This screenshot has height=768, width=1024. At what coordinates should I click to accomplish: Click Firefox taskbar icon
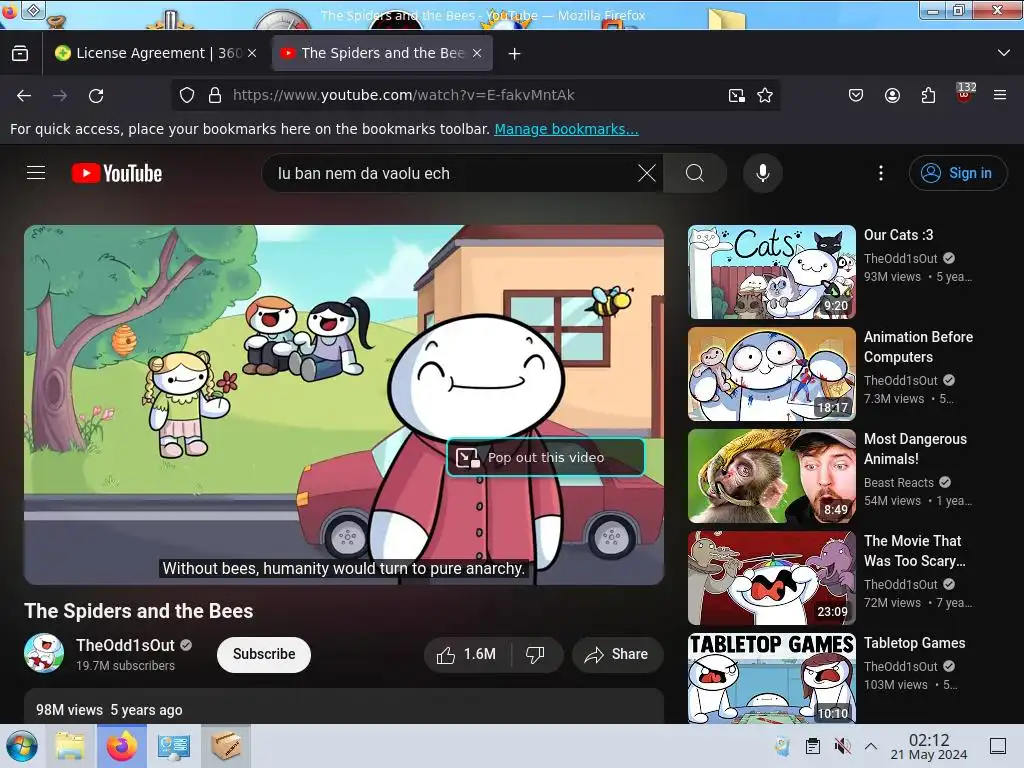tap(121, 746)
